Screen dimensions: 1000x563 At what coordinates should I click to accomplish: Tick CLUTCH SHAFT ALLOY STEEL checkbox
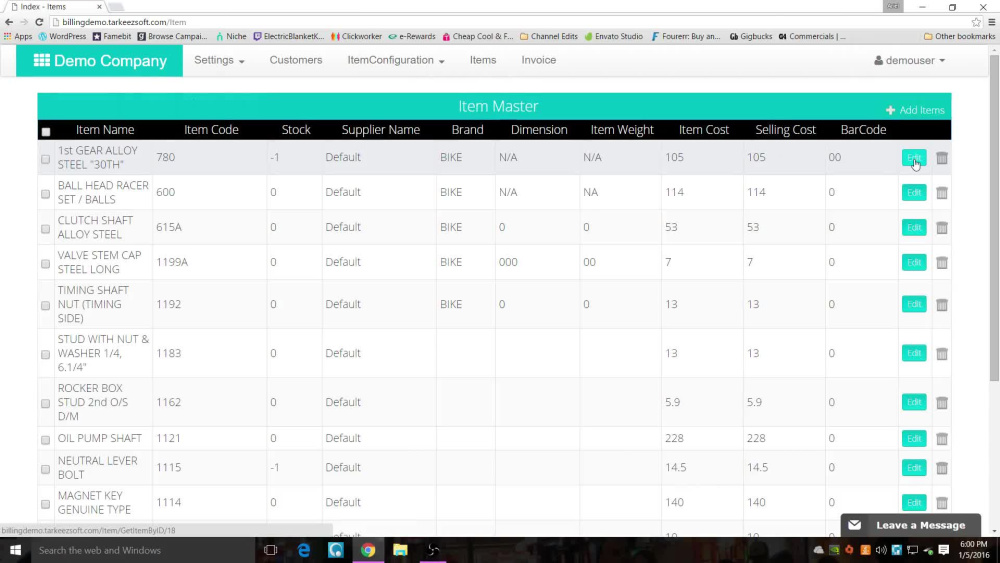click(x=45, y=229)
